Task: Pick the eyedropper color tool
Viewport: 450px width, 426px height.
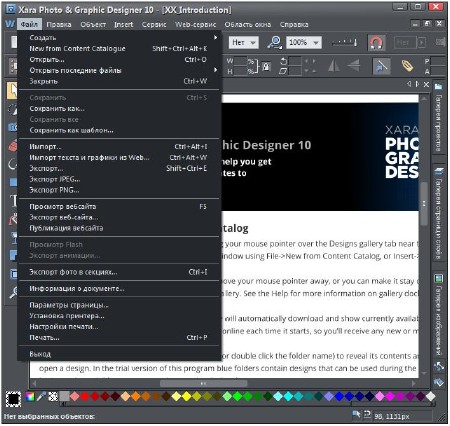Action: point(41,397)
